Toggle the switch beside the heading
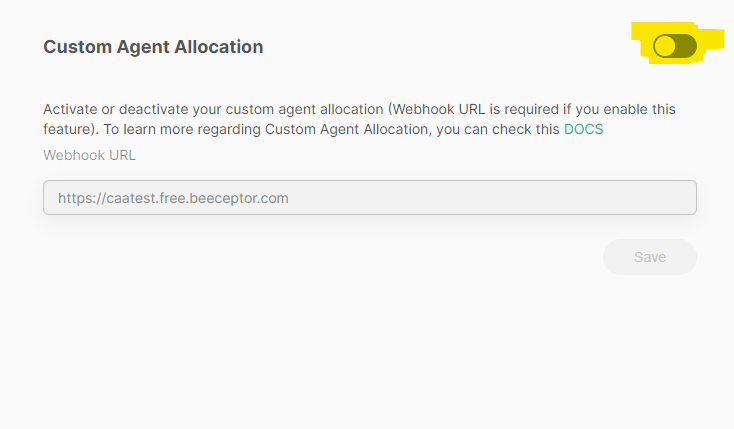The height and width of the screenshot is (429, 734). click(674, 46)
